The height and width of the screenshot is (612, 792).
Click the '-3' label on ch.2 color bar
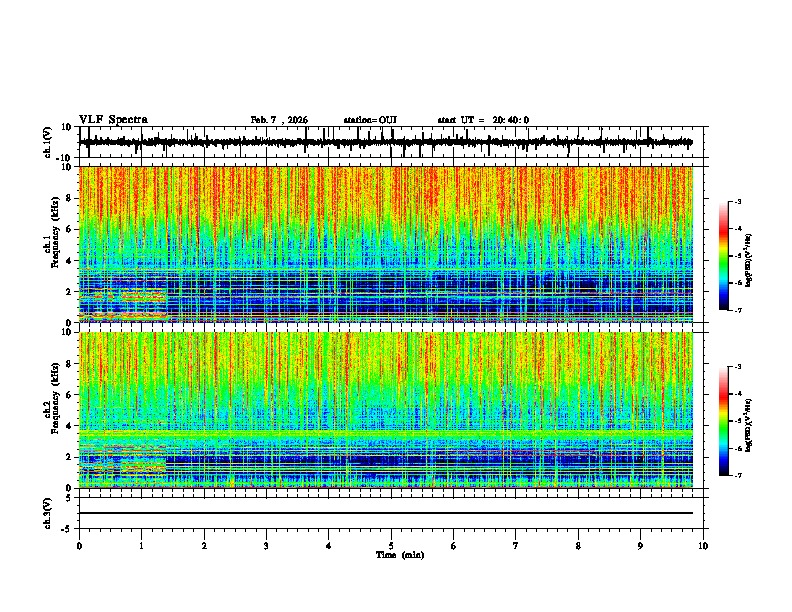click(x=737, y=367)
